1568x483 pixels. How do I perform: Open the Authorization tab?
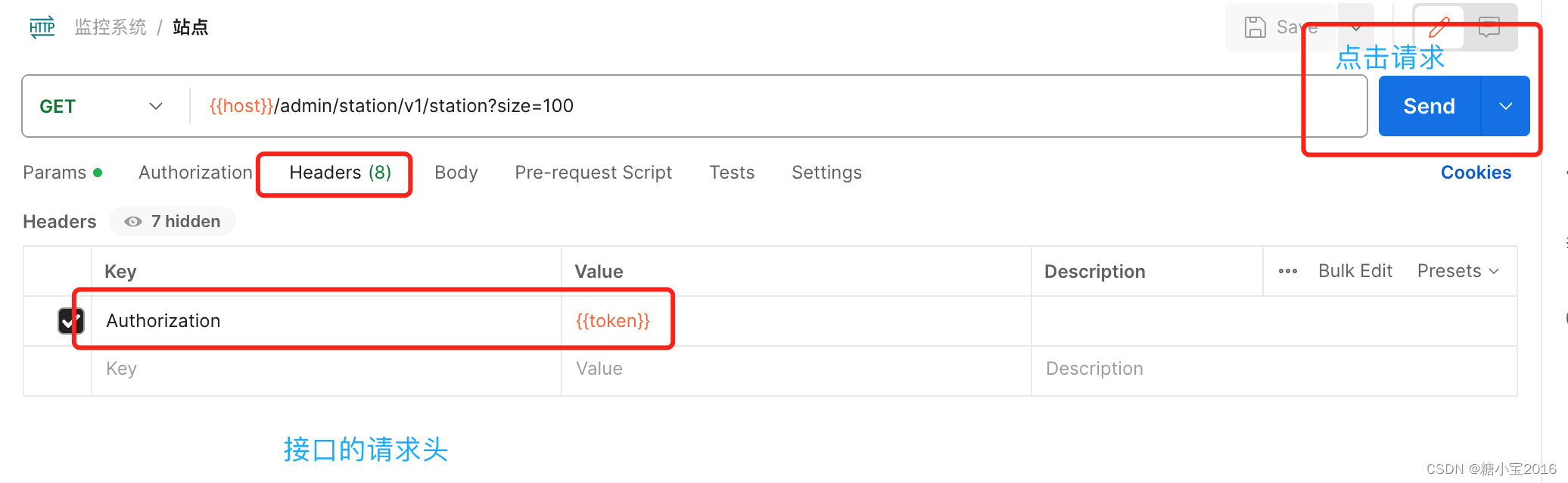[195, 173]
